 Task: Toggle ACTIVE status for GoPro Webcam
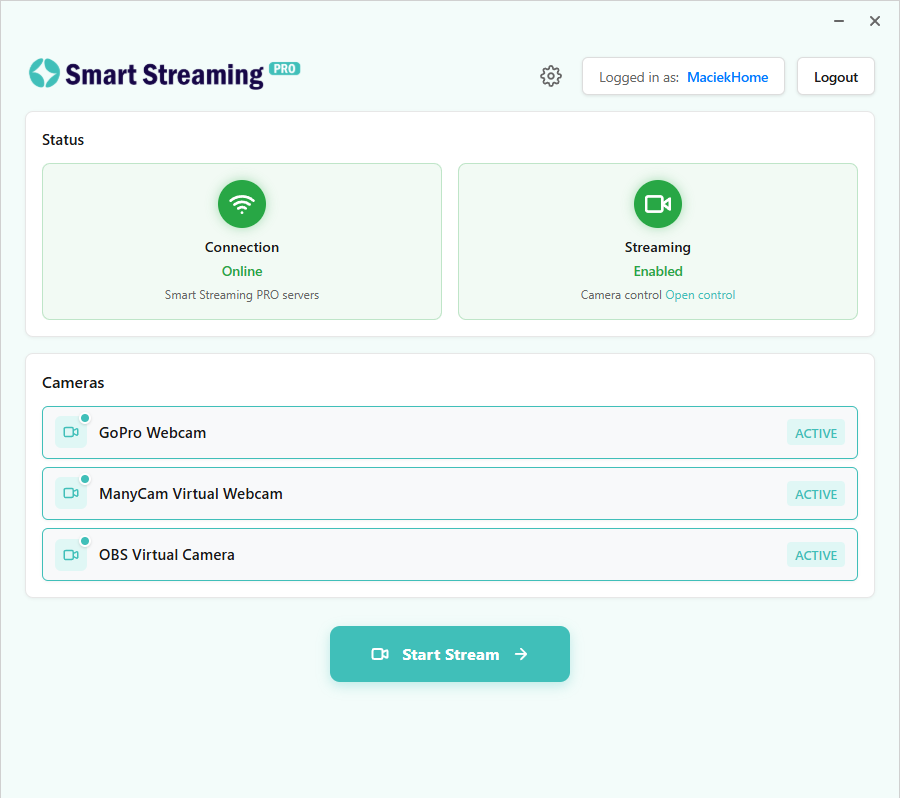click(816, 433)
